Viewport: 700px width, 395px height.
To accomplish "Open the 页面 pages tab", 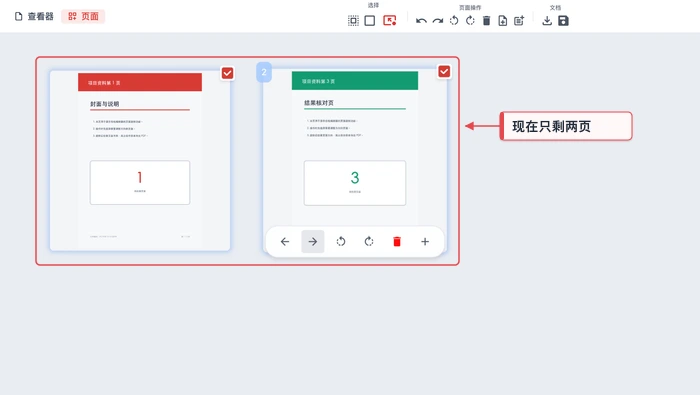I will pyautogui.click(x=83, y=17).
